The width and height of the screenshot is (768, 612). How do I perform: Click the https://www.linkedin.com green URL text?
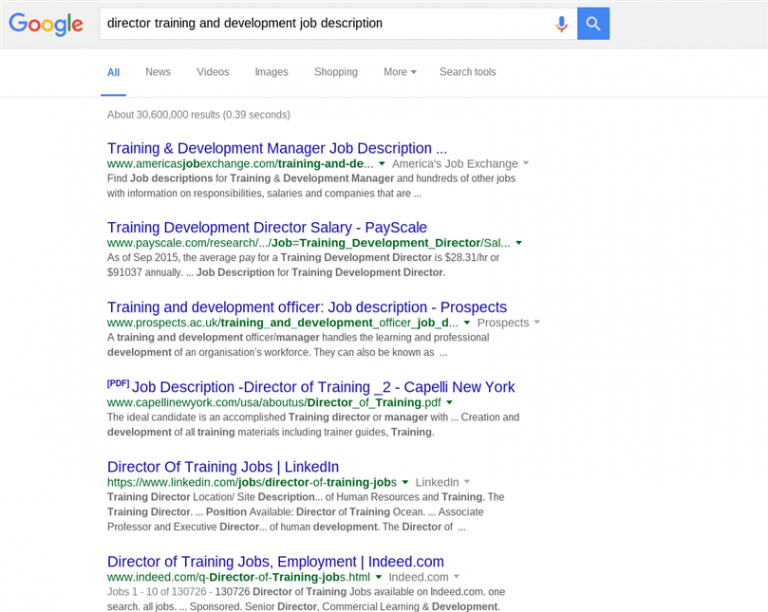(252, 482)
